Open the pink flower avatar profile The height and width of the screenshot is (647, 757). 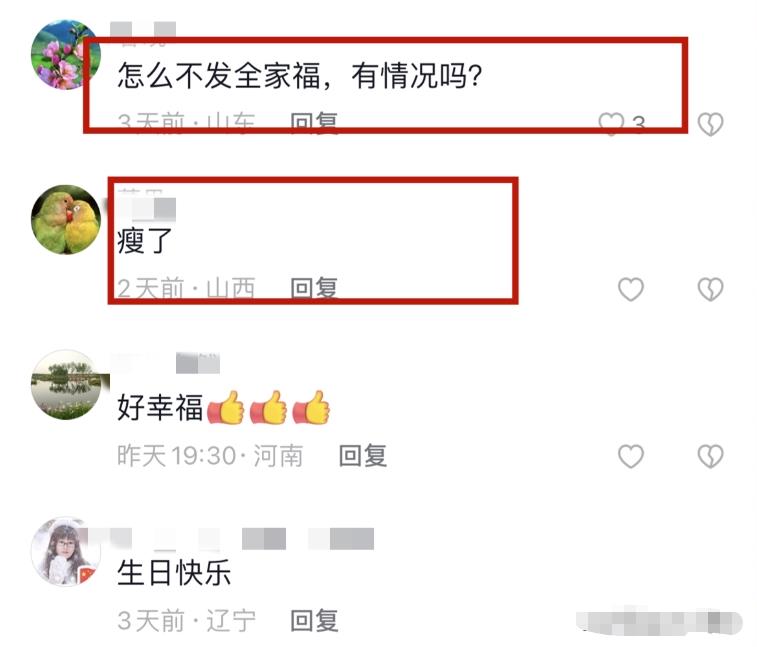tap(66, 55)
